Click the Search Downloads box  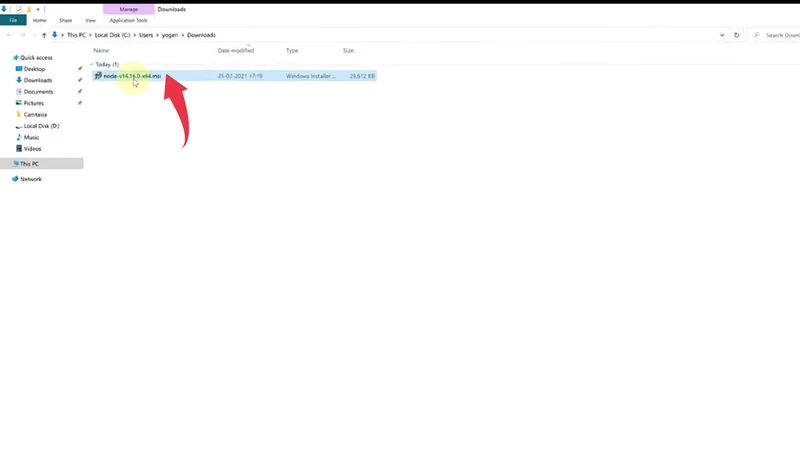click(x=780, y=35)
